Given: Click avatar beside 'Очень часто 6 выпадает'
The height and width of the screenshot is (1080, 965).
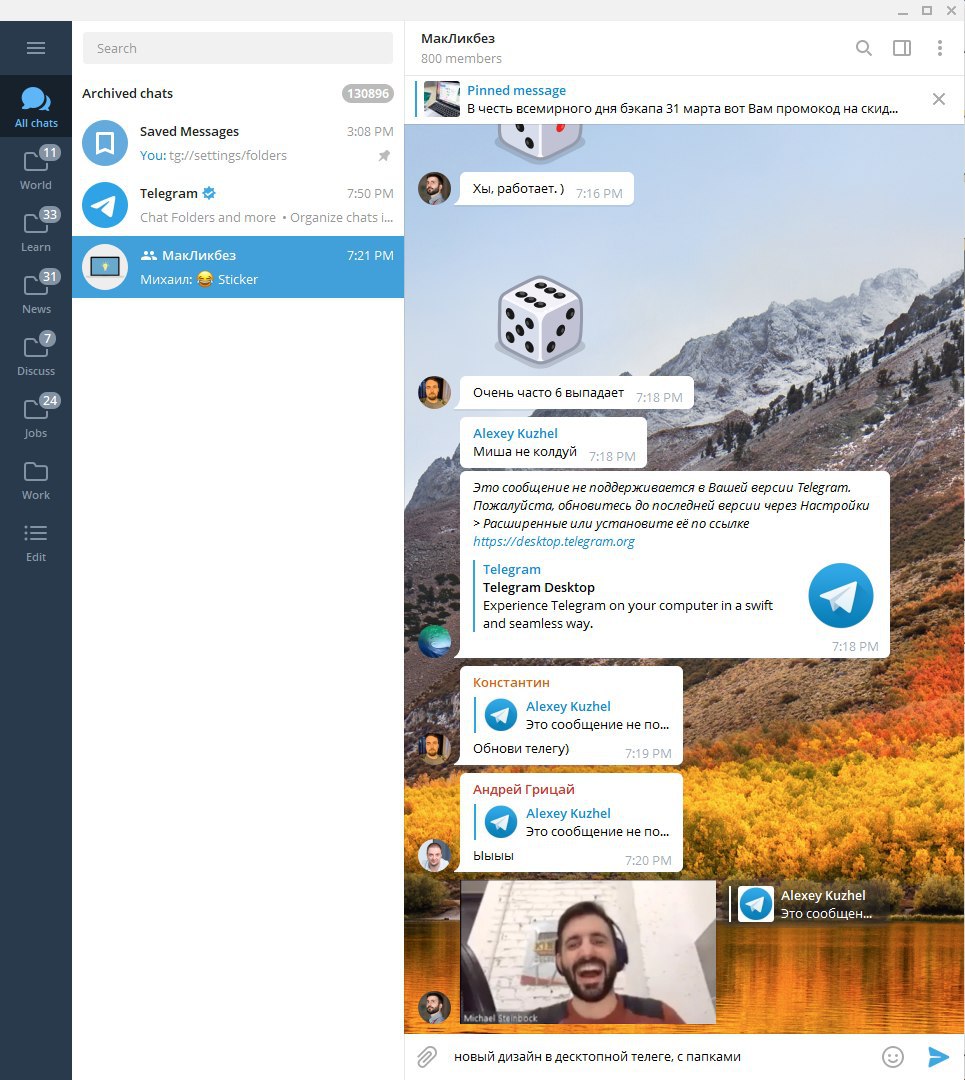Looking at the screenshot, I should [x=435, y=392].
